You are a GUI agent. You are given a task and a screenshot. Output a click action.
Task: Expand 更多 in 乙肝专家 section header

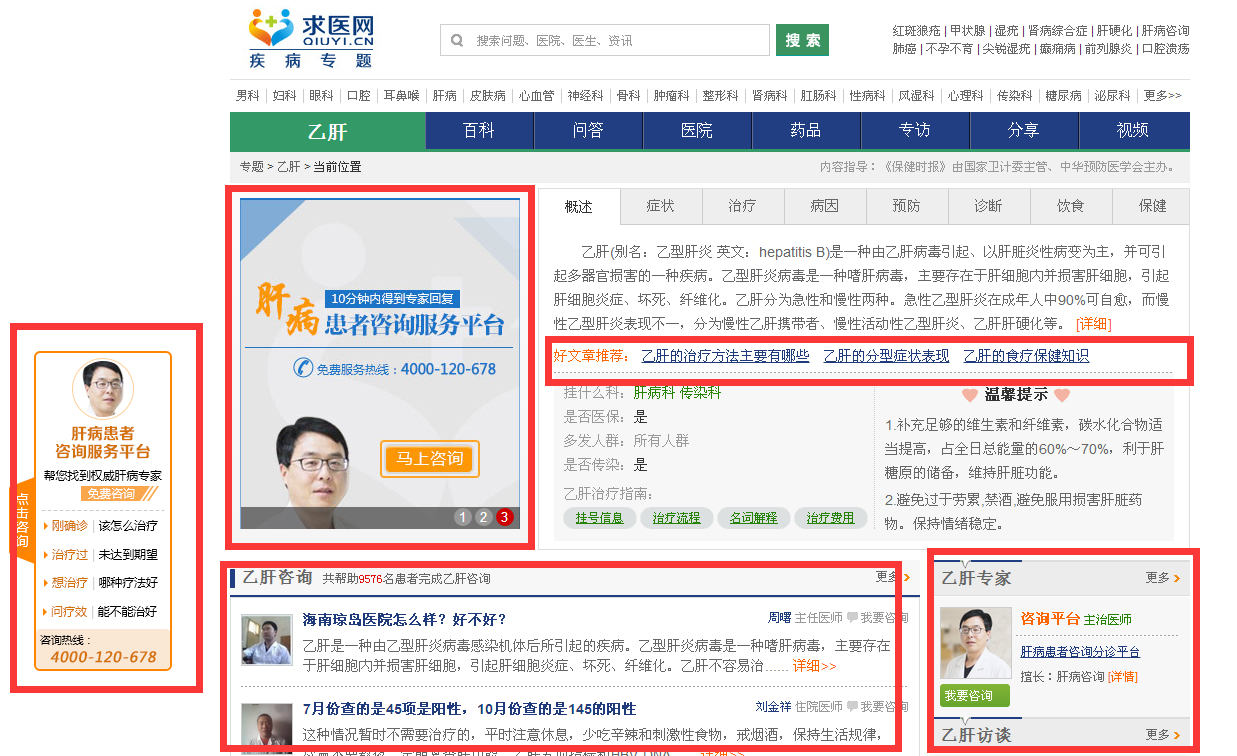pyautogui.click(x=1162, y=578)
